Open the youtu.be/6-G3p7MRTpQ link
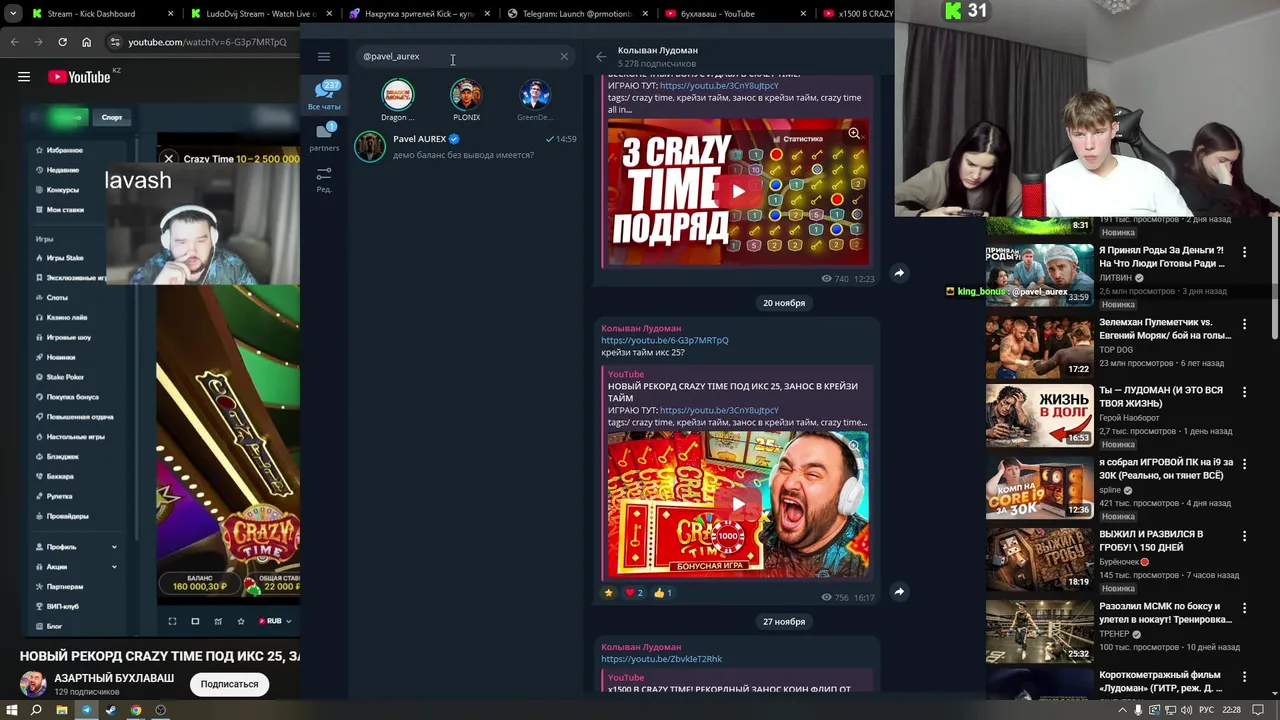This screenshot has width=1280, height=720. point(664,340)
